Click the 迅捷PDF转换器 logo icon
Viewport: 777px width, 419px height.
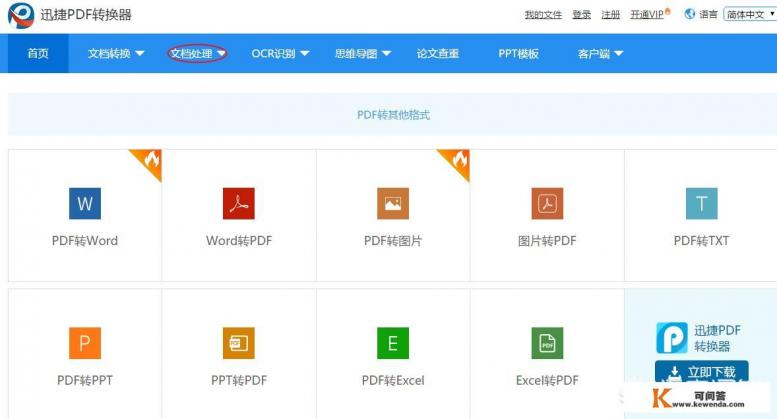21,15
